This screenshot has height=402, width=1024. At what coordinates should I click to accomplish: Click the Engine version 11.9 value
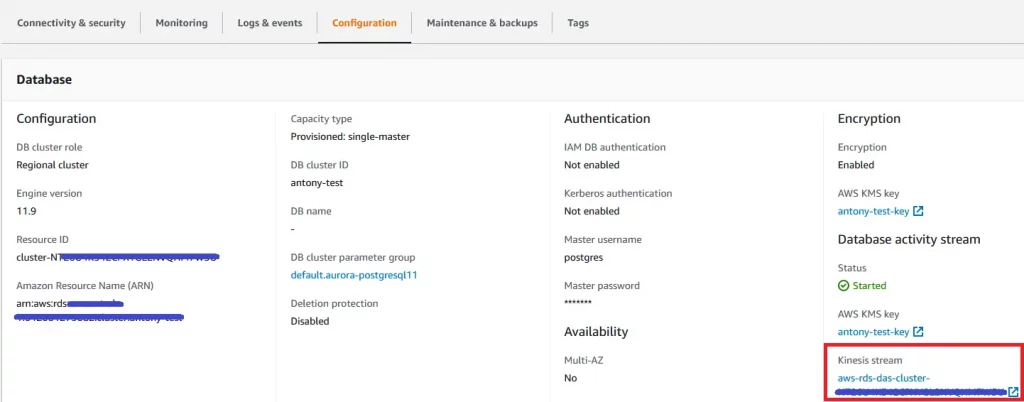(27, 212)
